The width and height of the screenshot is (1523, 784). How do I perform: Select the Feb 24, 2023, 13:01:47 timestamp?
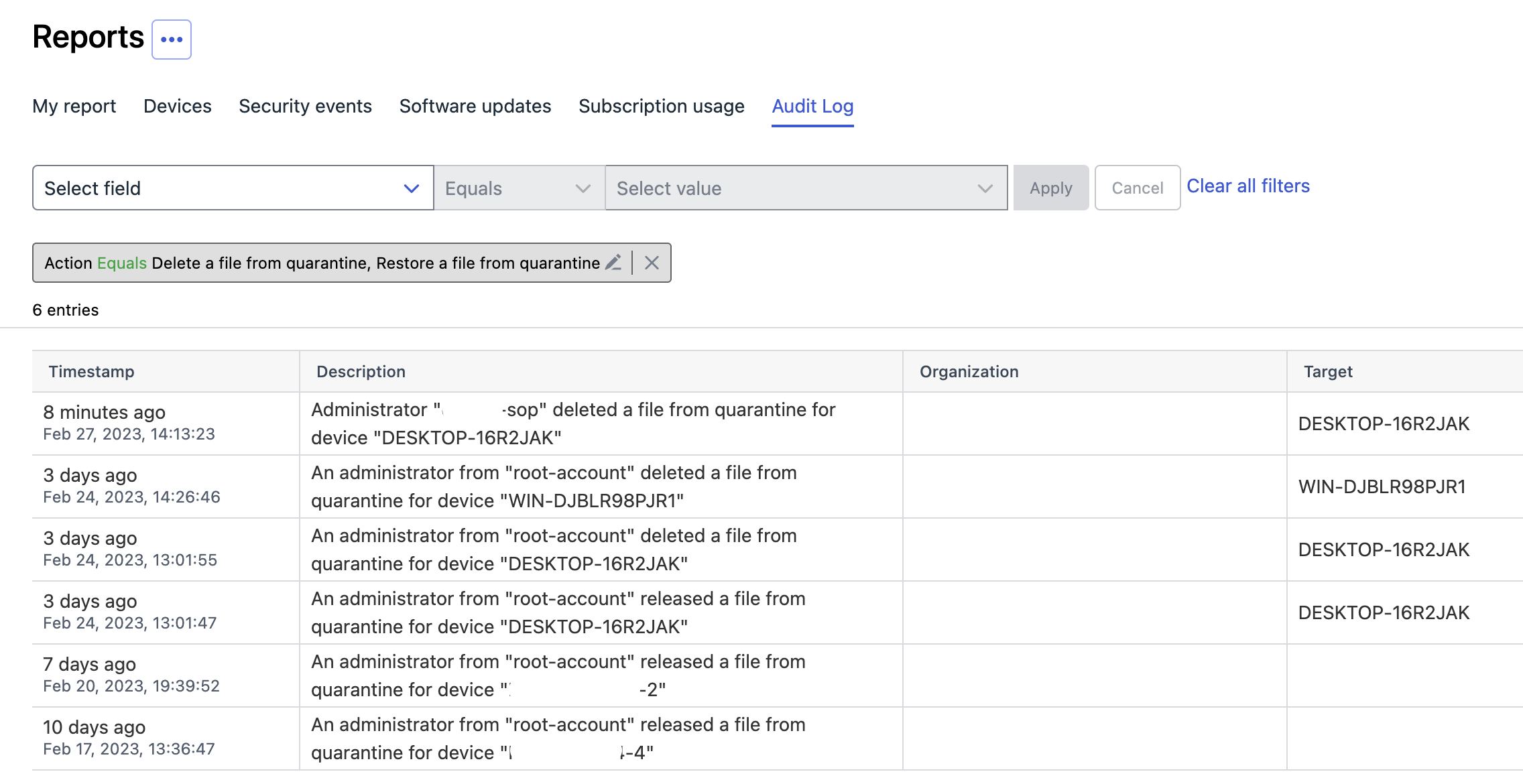pos(130,623)
